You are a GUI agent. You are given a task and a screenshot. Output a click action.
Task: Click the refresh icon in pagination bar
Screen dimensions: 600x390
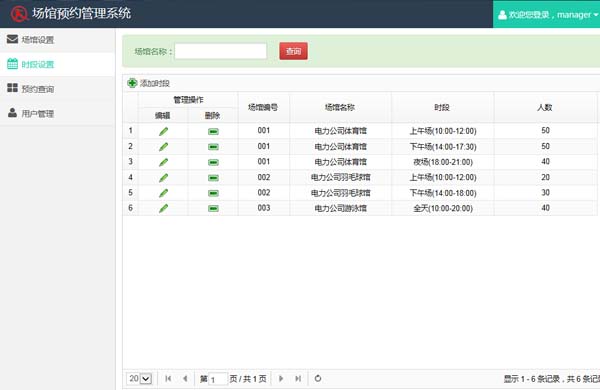point(318,379)
